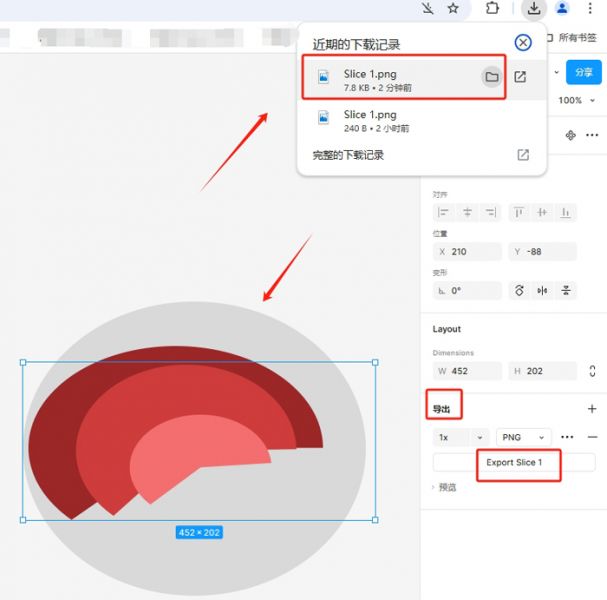Align horizontal centers icon

click(x=467, y=212)
